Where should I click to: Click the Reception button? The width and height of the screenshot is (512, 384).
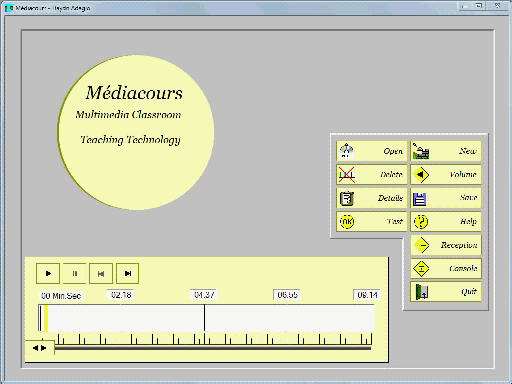pos(446,245)
